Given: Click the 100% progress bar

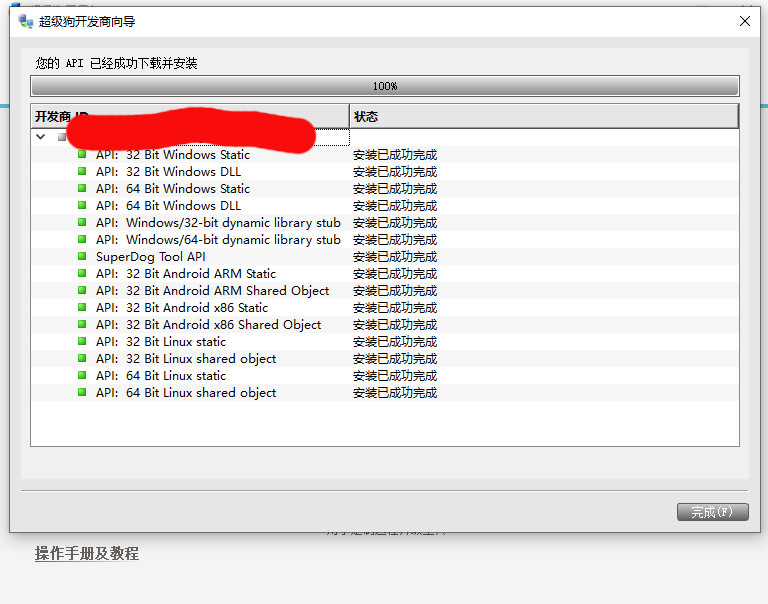Looking at the screenshot, I should (385, 86).
